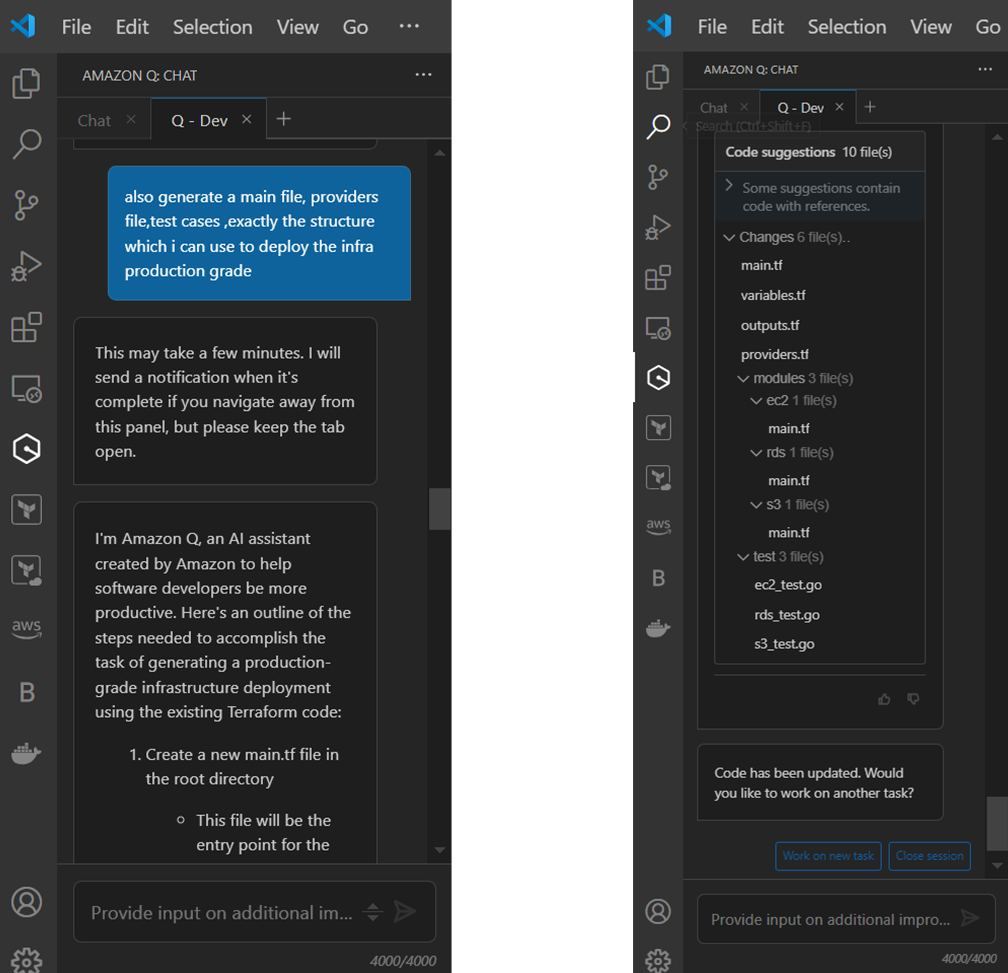Click the plus icon next to Q - Dev tab in Code suggestions window

pyautogui.click(x=870, y=107)
